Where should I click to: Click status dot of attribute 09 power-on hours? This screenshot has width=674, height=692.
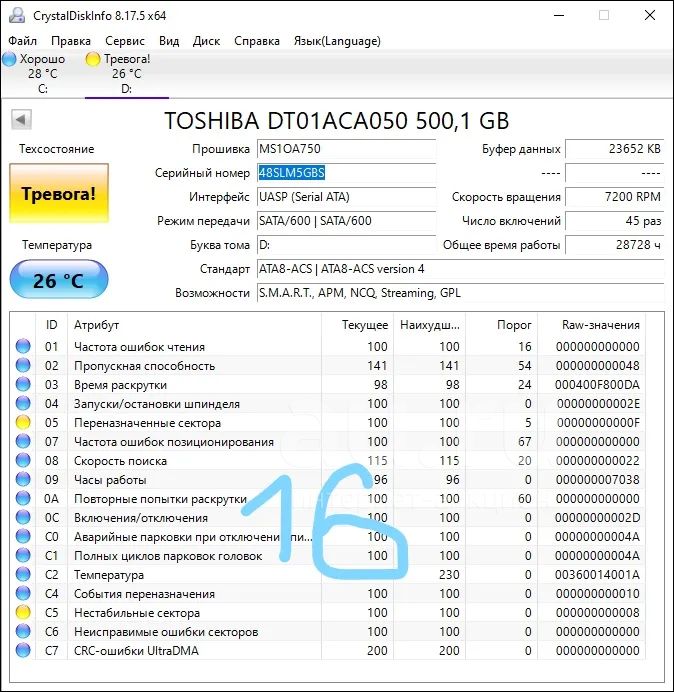(23, 479)
